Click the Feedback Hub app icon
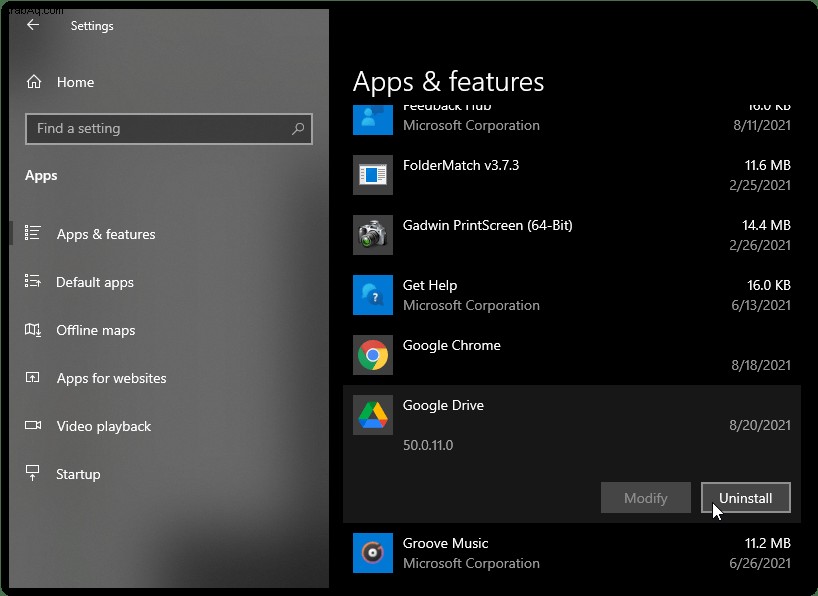The width and height of the screenshot is (818, 596). tap(372, 120)
